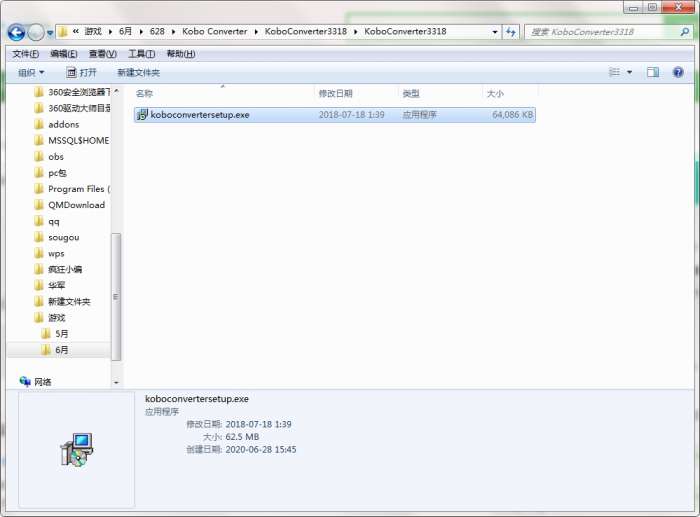The height and width of the screenshot is (517, 700).
Task: Click navigation pane scroll down arrow
Action: [116, 383]
